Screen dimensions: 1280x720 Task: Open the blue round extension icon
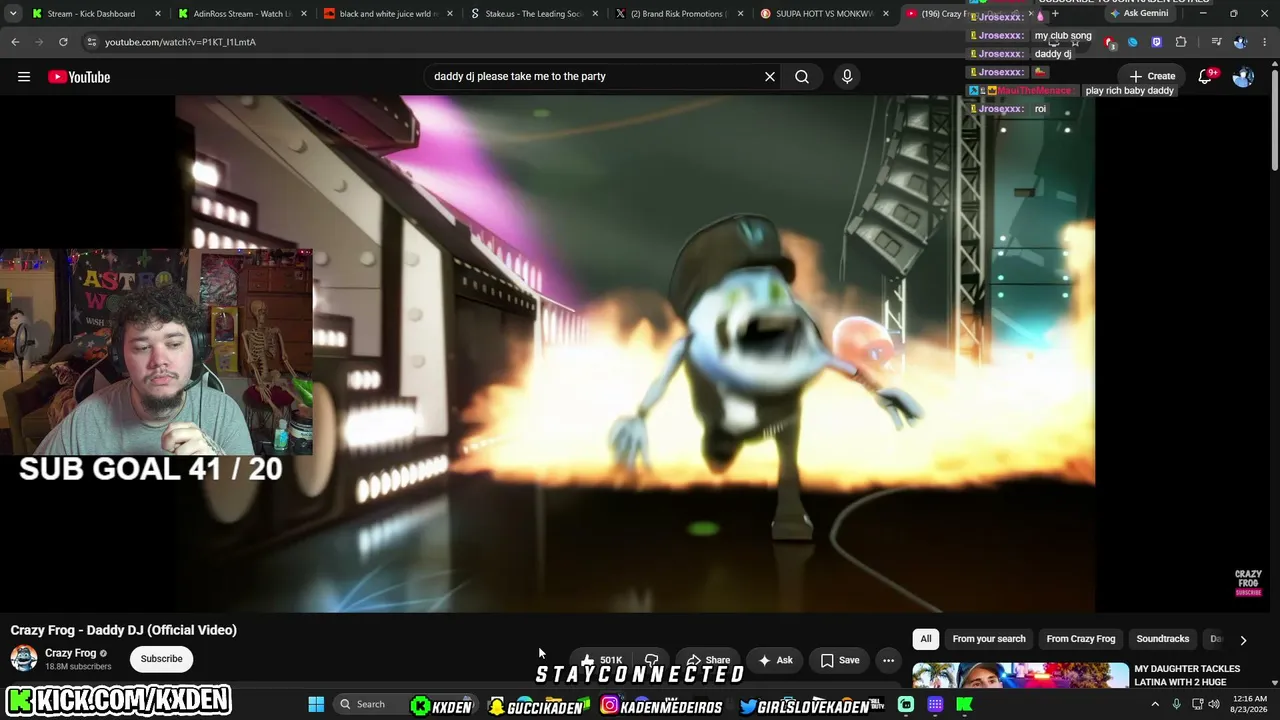(x=1133, y=42)
